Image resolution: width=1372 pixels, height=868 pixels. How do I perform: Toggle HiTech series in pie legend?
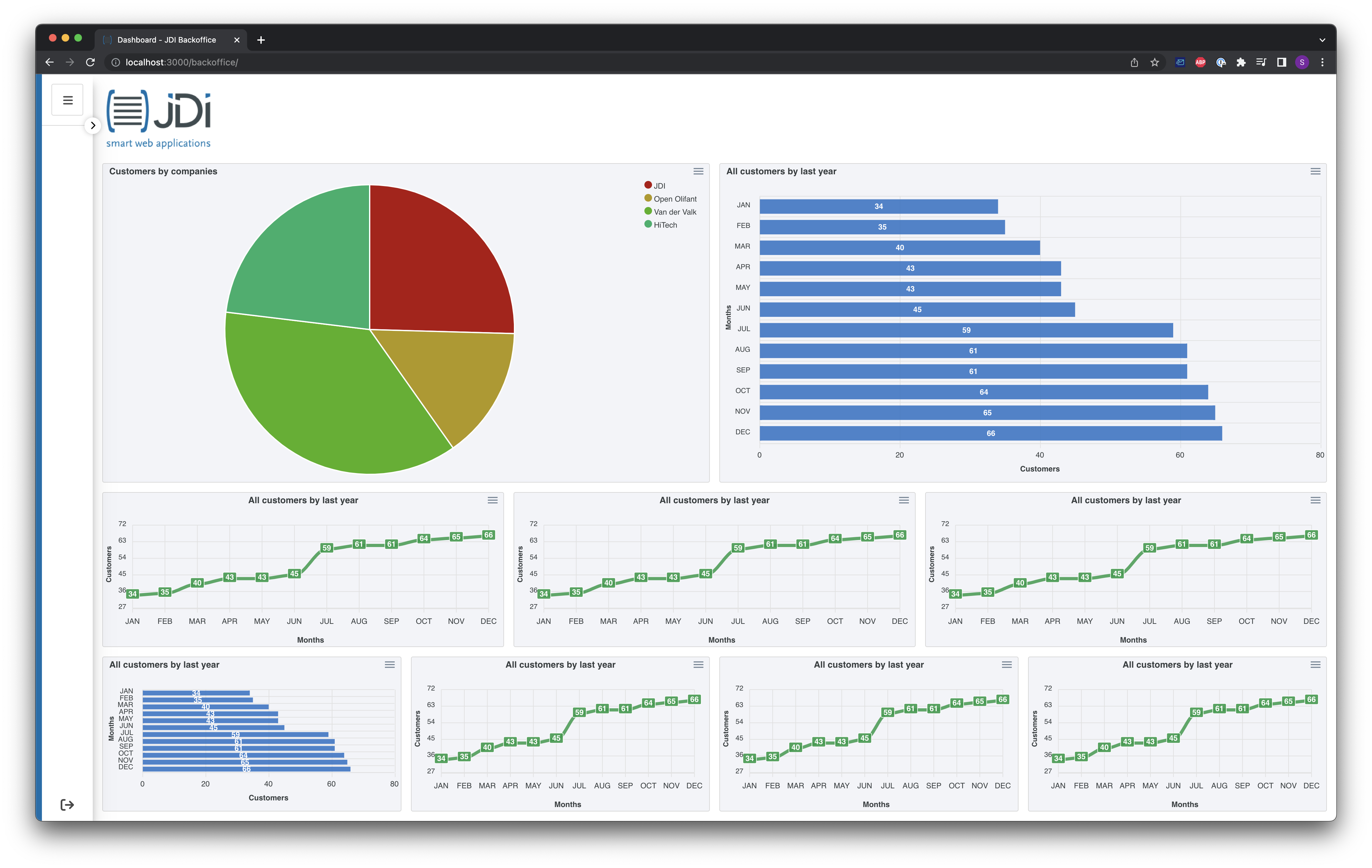(661, 225)
